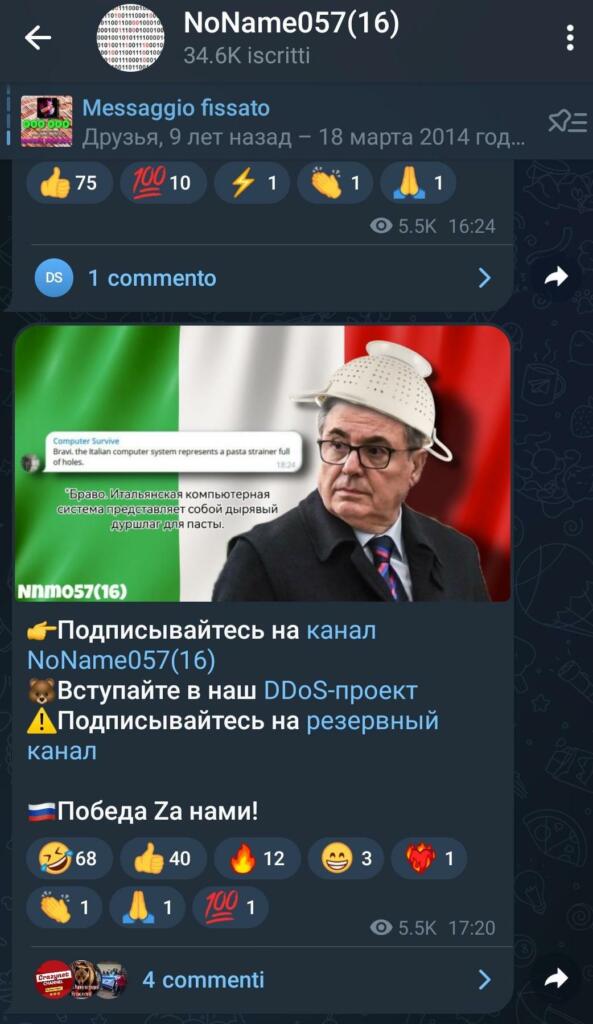
Task: Tap the DS commenter avatar
Action: coord(54,278)
